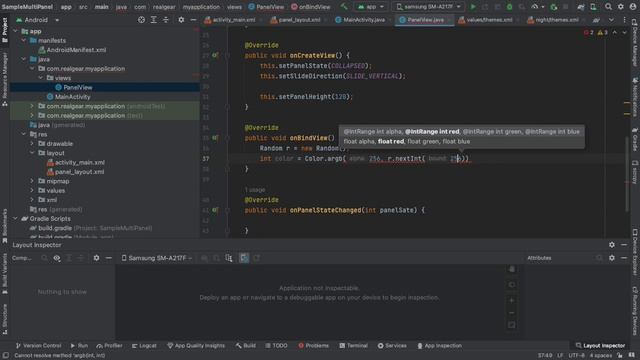The image size is (640, 360).
Task: Open Project panel options gear
Action: click(x=181, y=20)
